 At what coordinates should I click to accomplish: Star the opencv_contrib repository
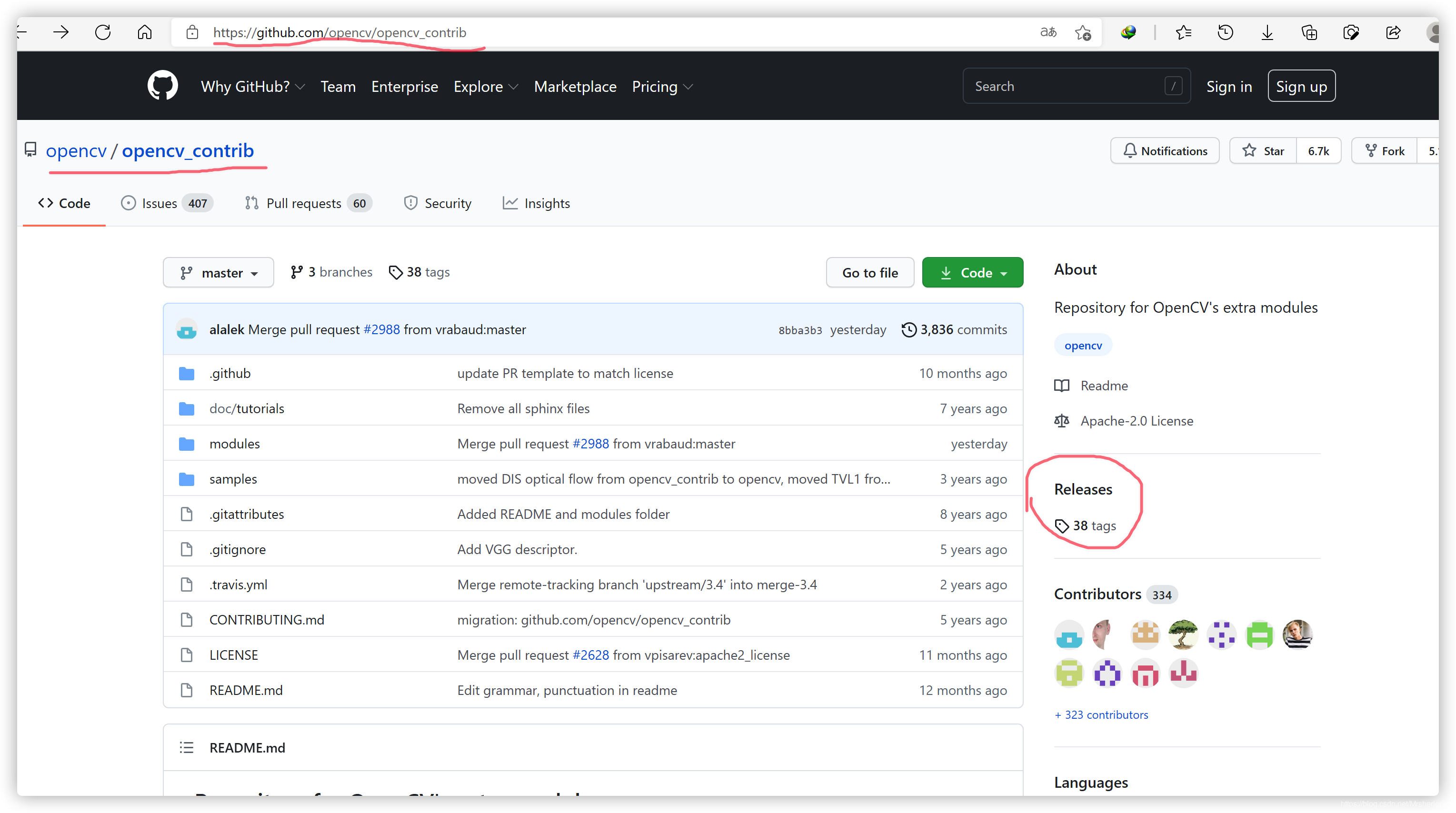click(x=1263, y=151)
